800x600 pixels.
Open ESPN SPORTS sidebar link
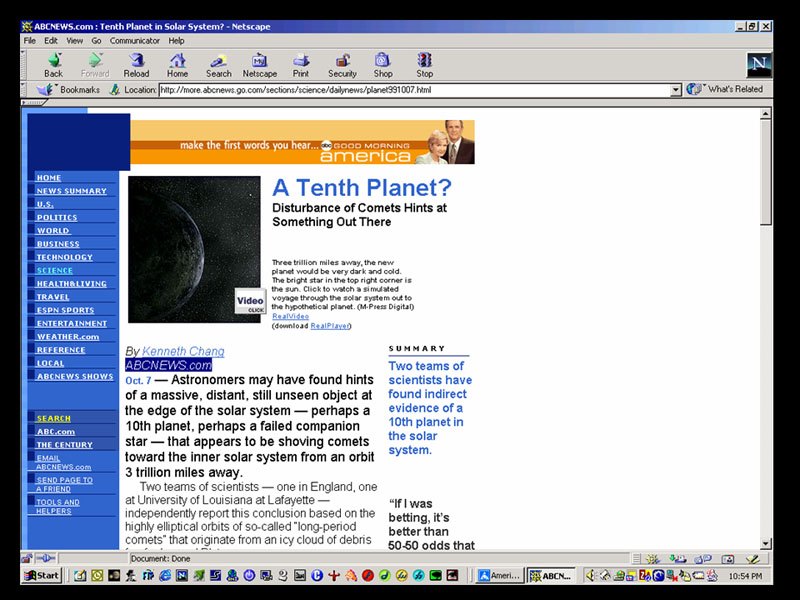65,310
